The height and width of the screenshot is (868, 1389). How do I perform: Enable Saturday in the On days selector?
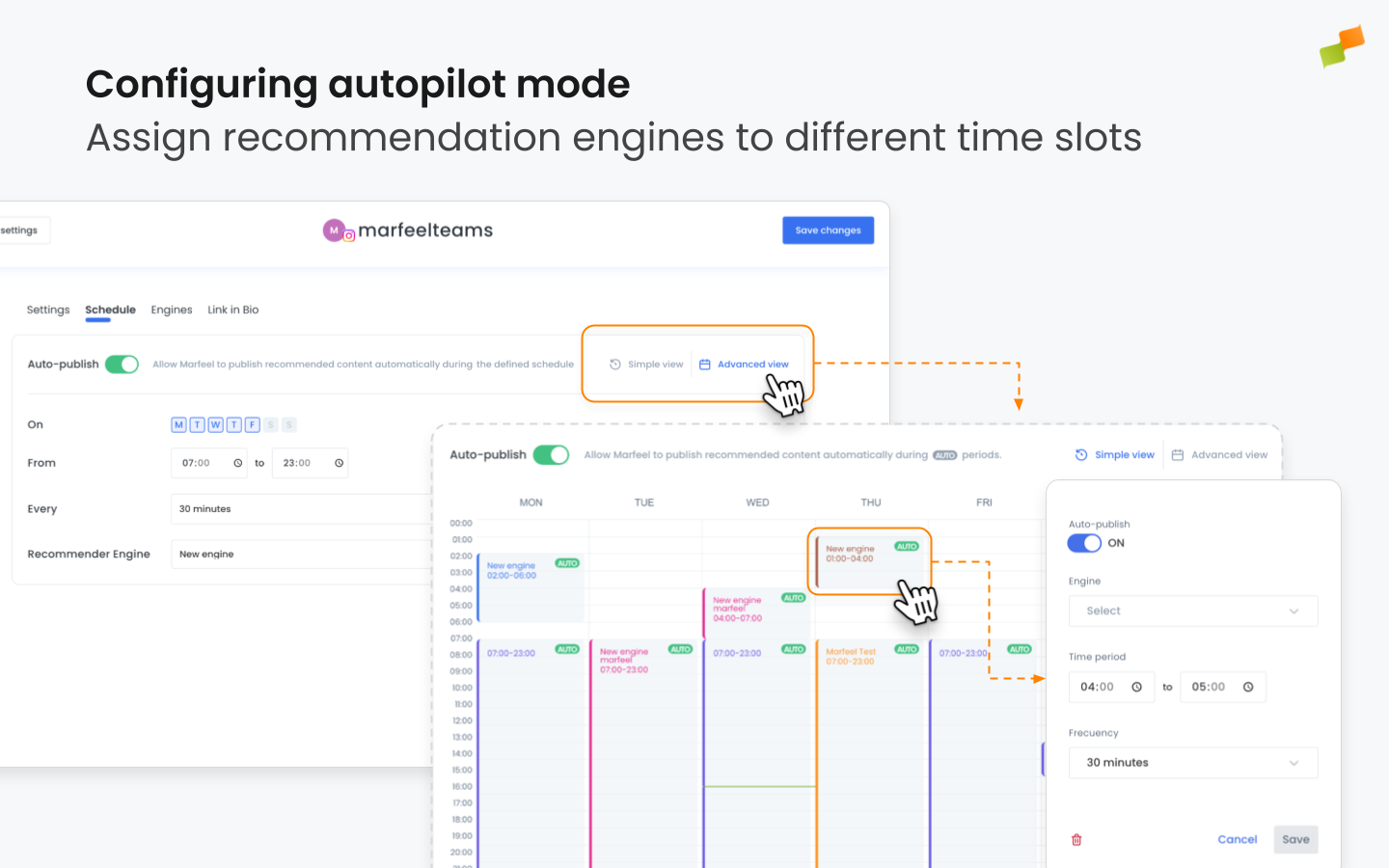click(x=272, y=424)
